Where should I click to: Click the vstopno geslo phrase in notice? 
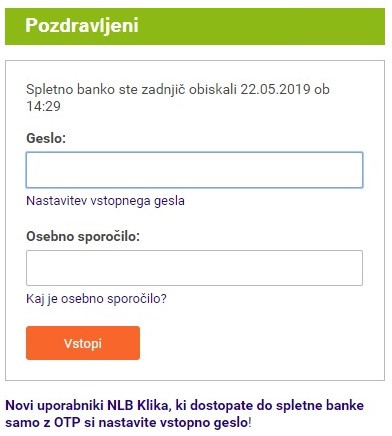coord(204,423)
